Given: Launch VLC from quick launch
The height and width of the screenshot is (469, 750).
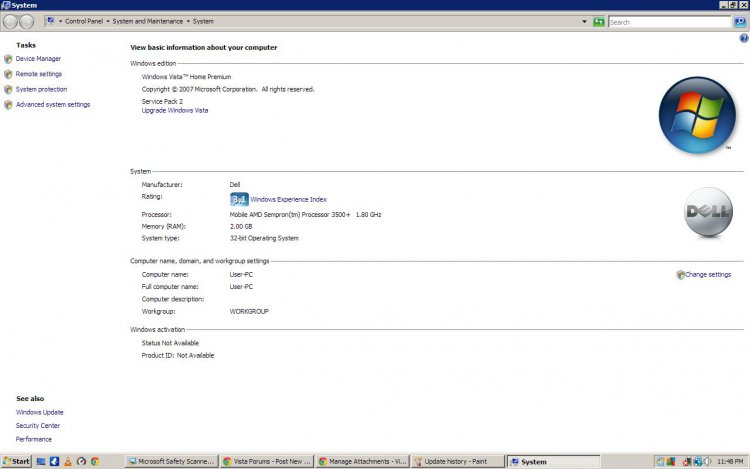Looking at the screenshot, I should click(x=68, y=461).
